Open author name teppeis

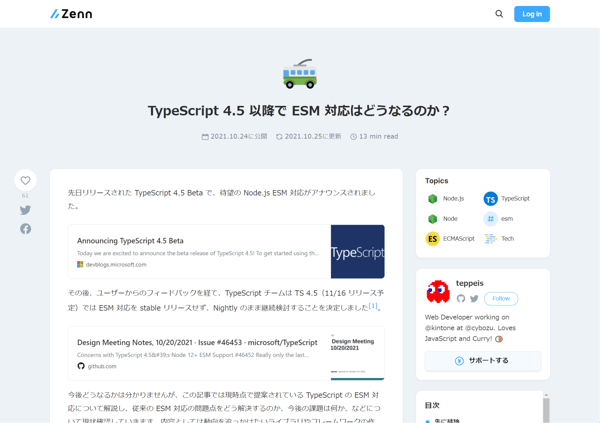tap(470, 283)
